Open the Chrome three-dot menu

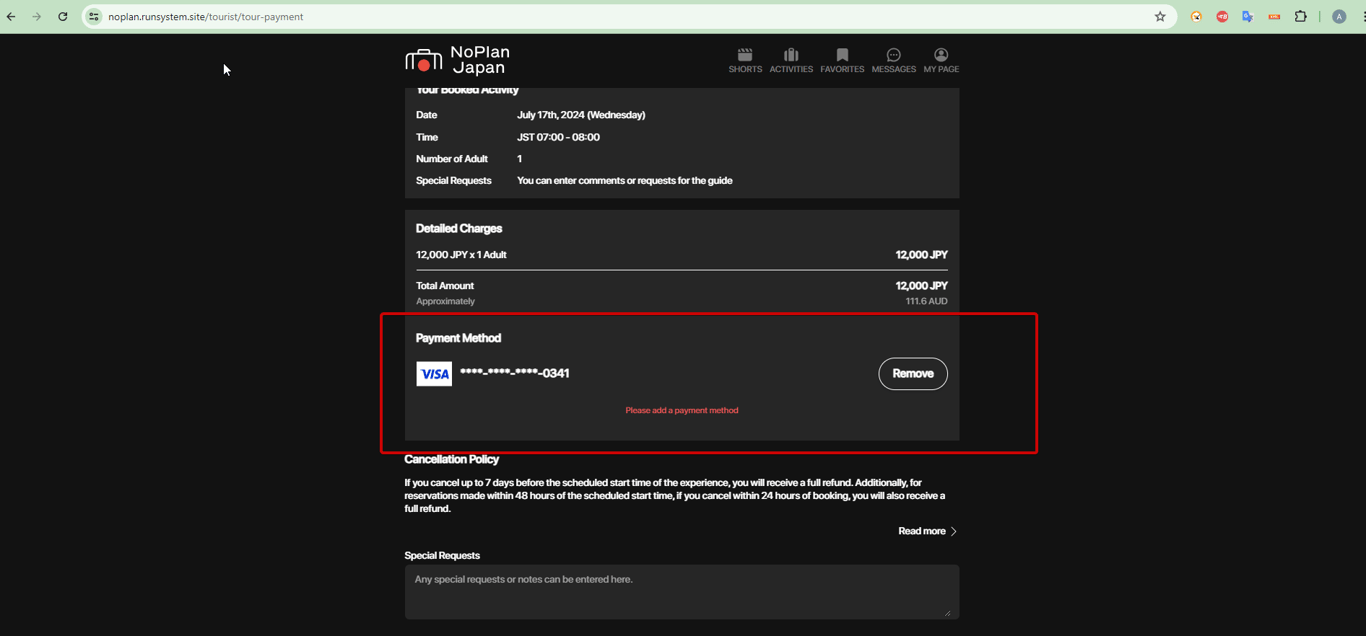1362,17
